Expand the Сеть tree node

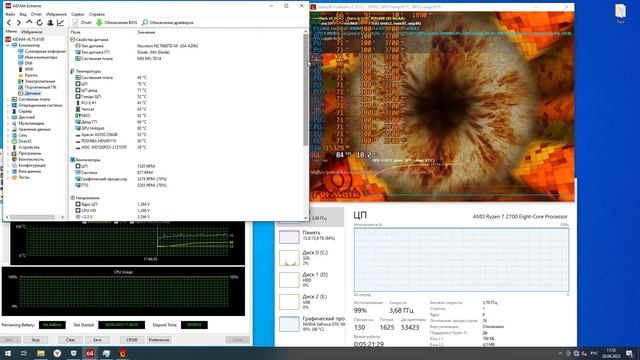click(x=8, y=135)
